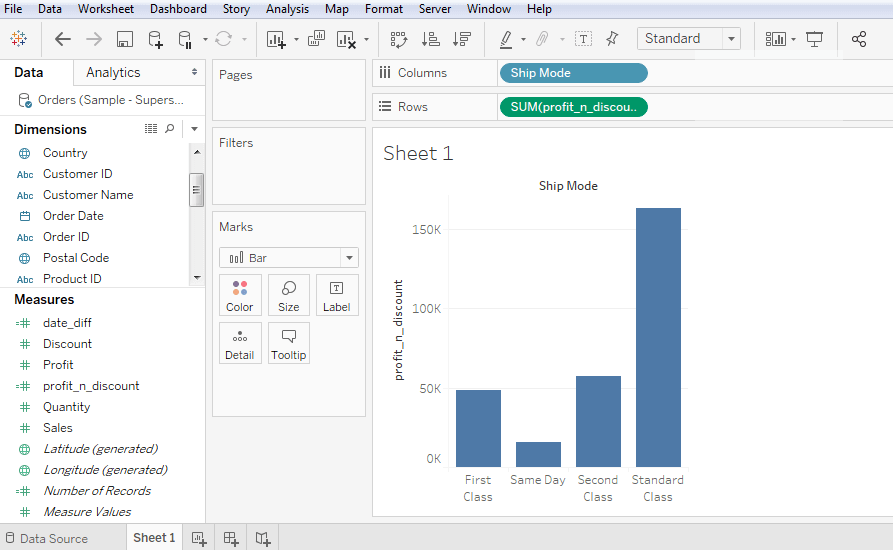
Task: Select the Sales measure
Action: click(x=58, y=428)
